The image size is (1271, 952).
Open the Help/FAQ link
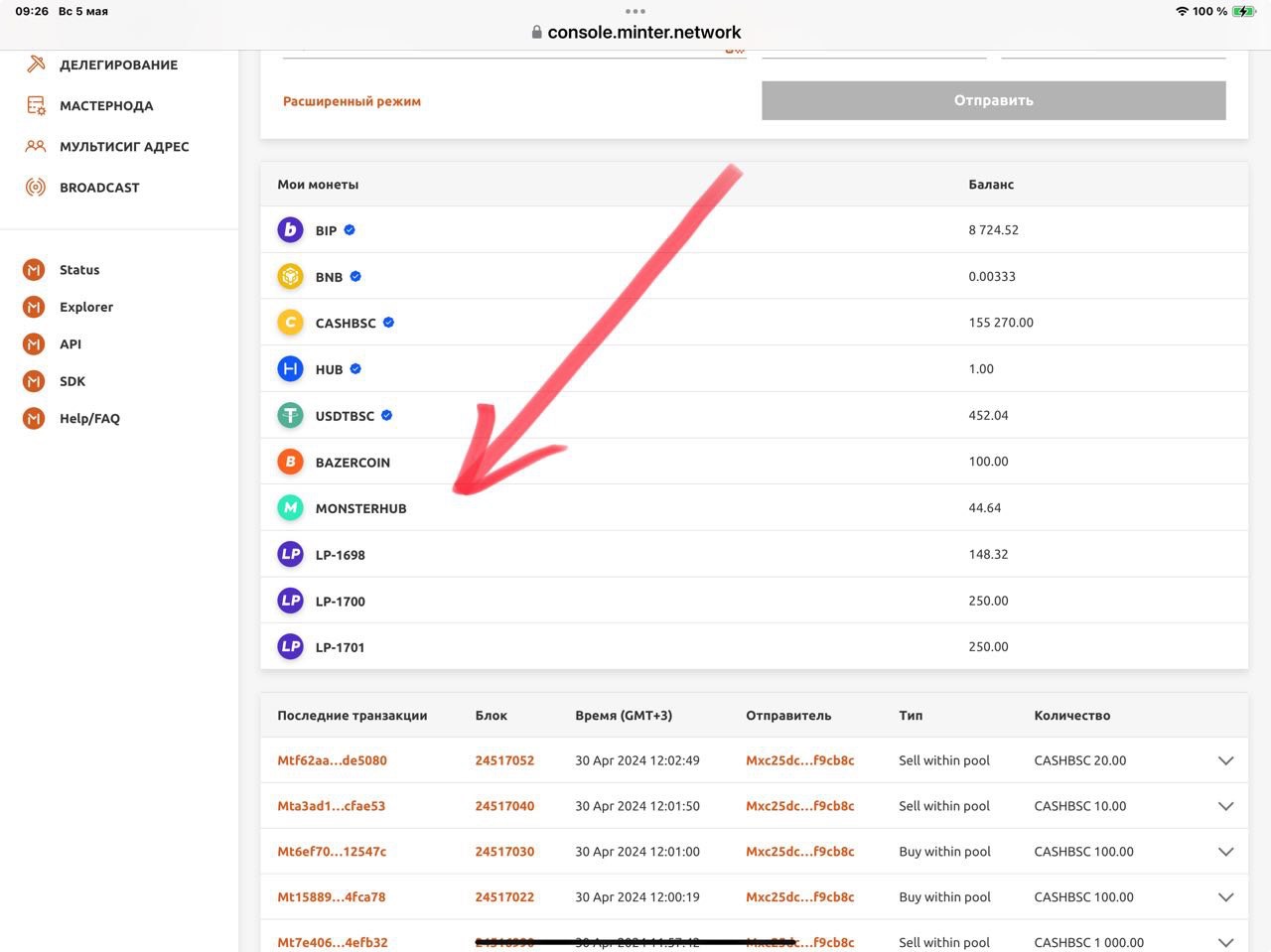(89, 418)
